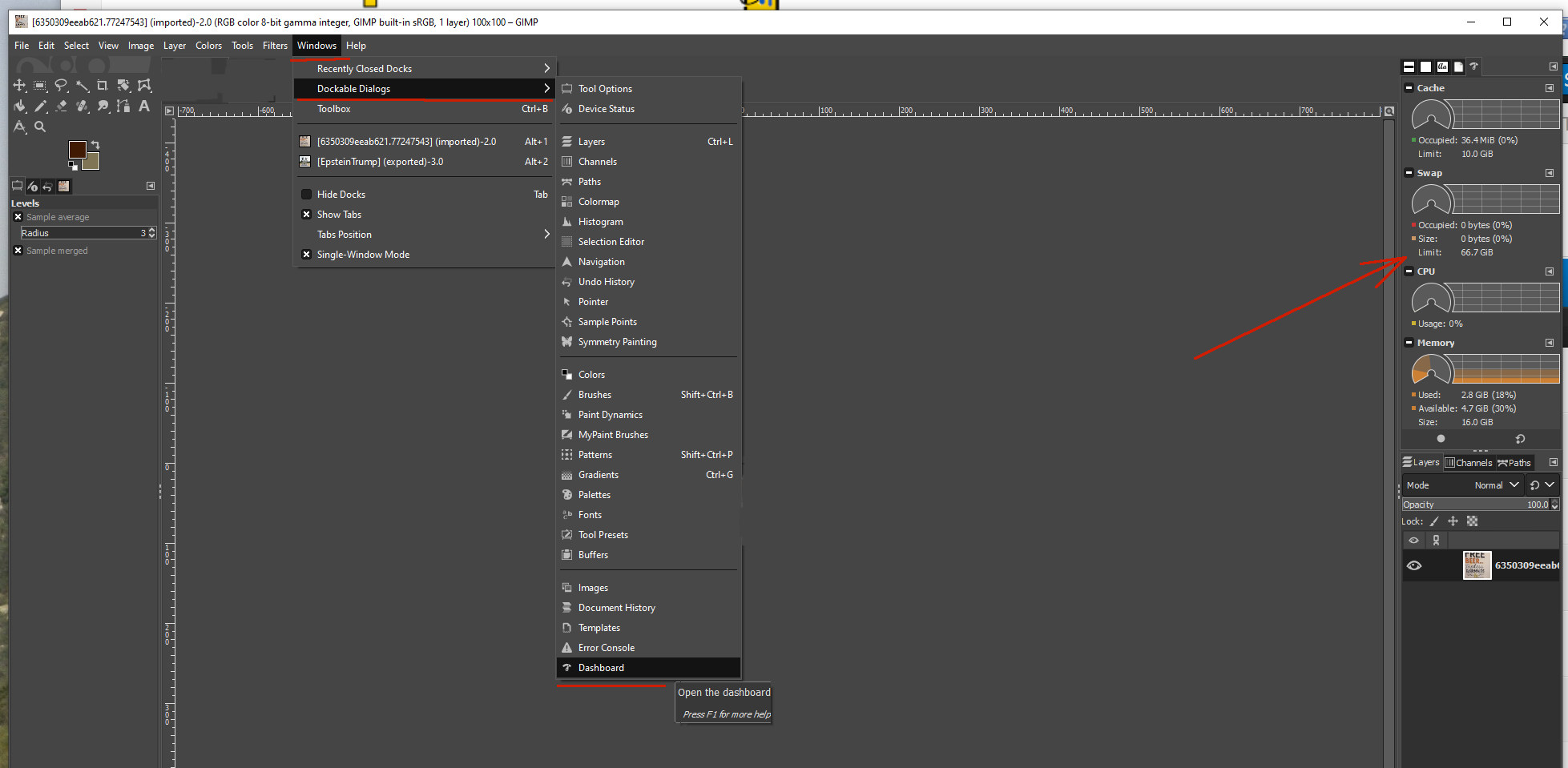Open the Images tab in left dock
This screenshot has width=1568, height=768.
[x=63, y=186]
